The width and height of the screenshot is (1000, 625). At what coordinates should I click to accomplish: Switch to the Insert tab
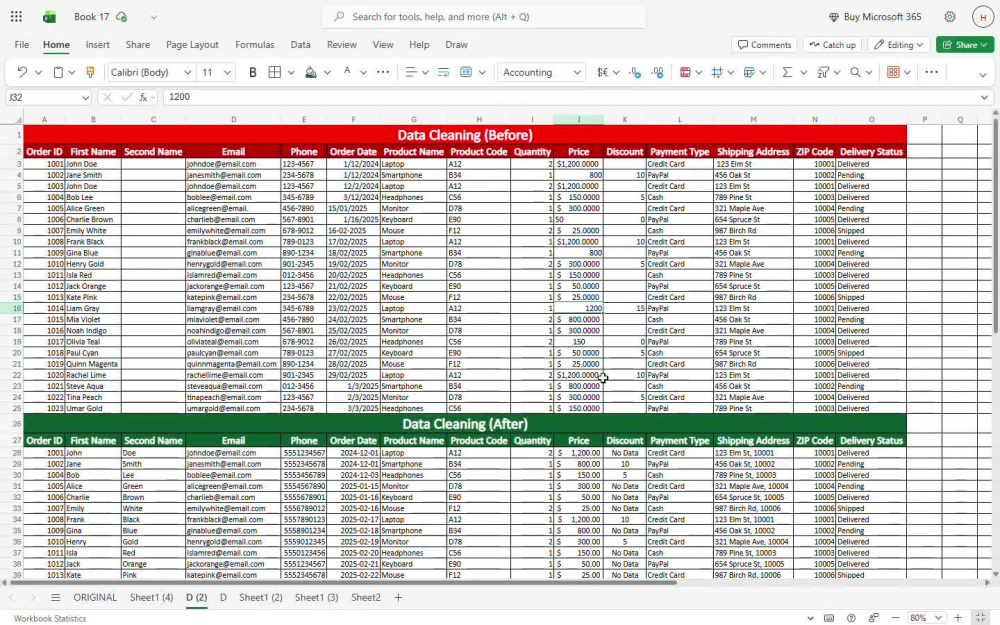98,45
